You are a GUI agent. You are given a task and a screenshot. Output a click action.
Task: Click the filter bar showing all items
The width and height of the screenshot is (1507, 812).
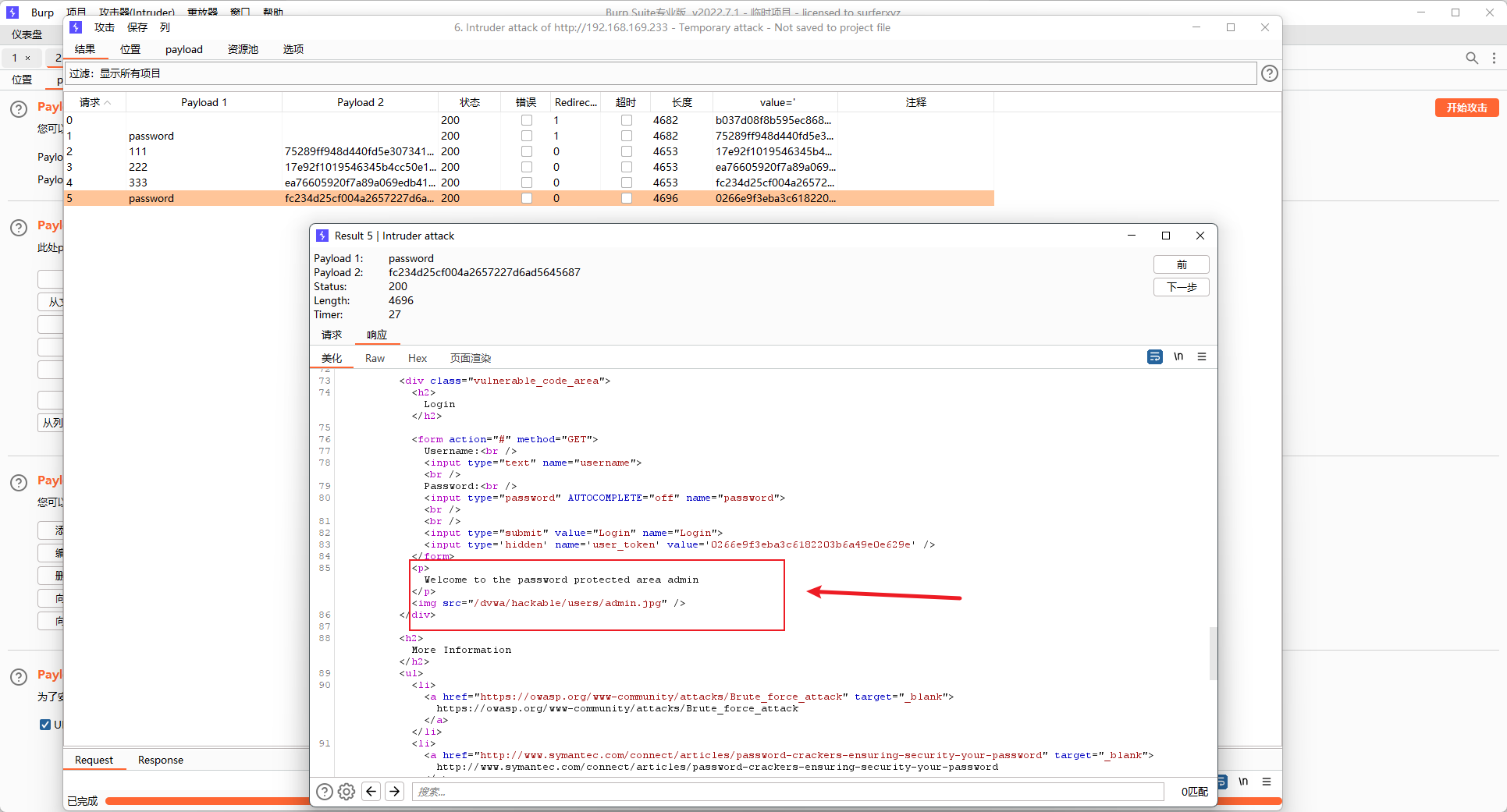click(660, 73)
